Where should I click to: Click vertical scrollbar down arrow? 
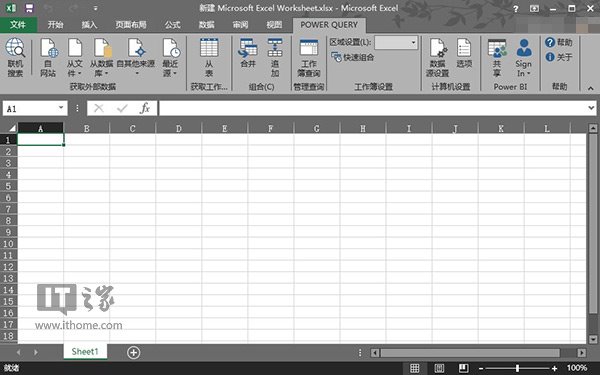pyautogui.click(x=593, y=339)
